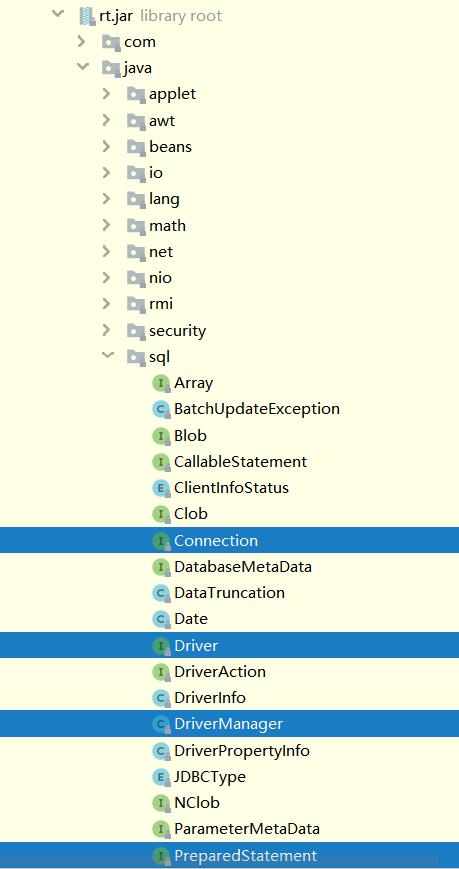Select the ClientInfoStatus enum row
Screen dimensions: 459x869
(x=230, y=488)
